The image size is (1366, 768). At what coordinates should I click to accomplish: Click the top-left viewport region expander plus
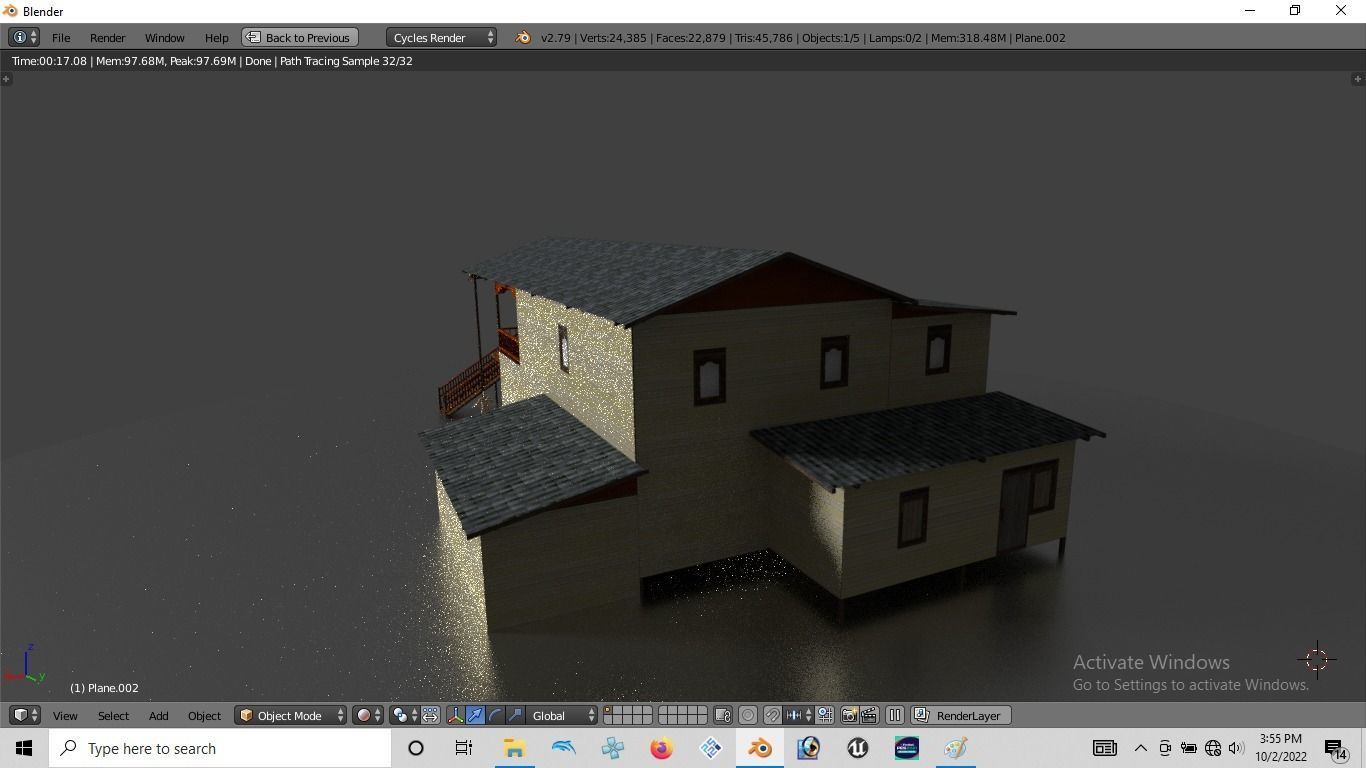tap(6, 78)
